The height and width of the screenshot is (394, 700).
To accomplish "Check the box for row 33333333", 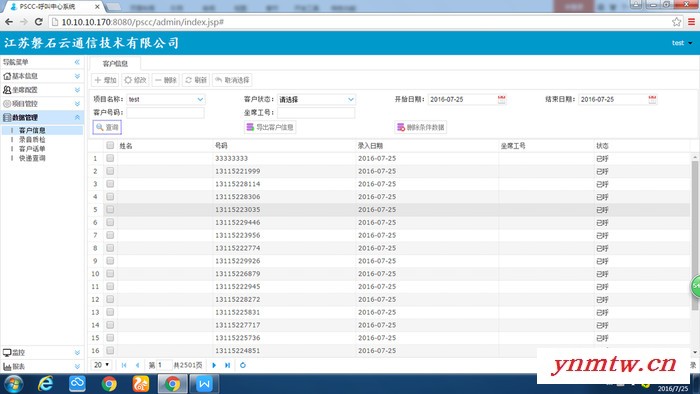I will click(110, 158).
